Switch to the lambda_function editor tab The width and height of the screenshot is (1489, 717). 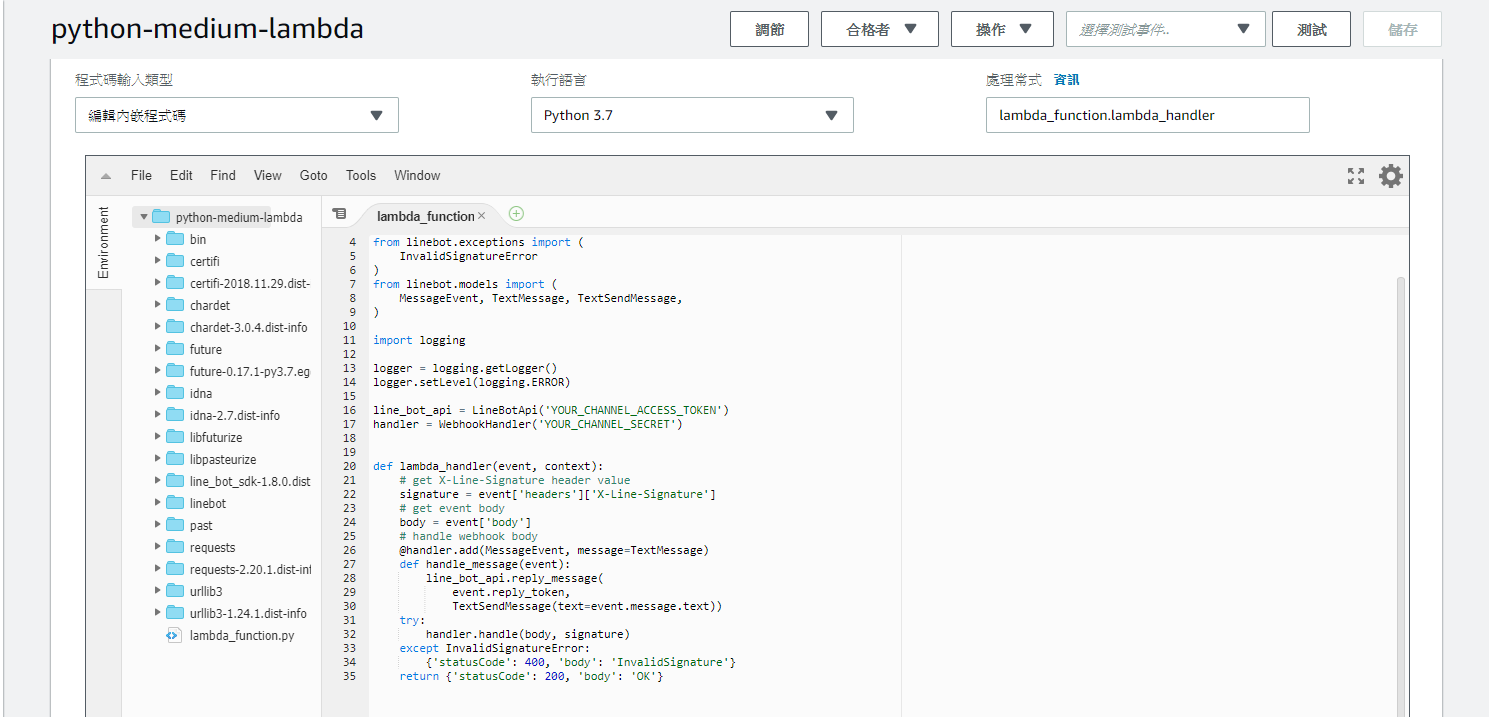(x=425, y=216)
